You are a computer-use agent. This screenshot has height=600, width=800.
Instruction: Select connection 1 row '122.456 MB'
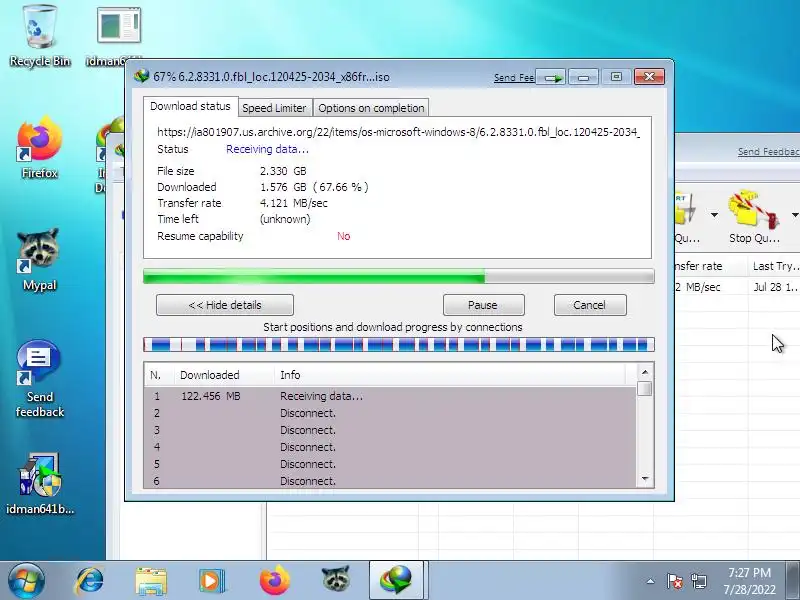(x=390, y=396)
